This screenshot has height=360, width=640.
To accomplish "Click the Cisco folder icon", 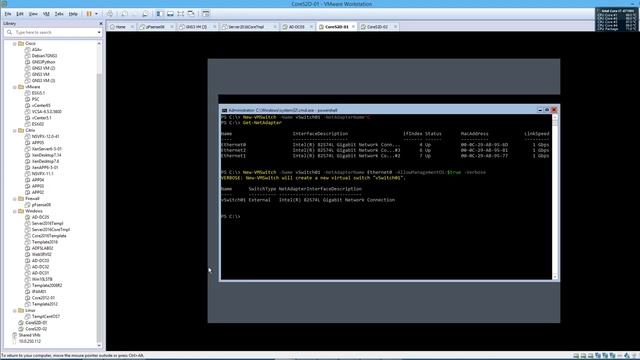I will click(x=21, y=43).
